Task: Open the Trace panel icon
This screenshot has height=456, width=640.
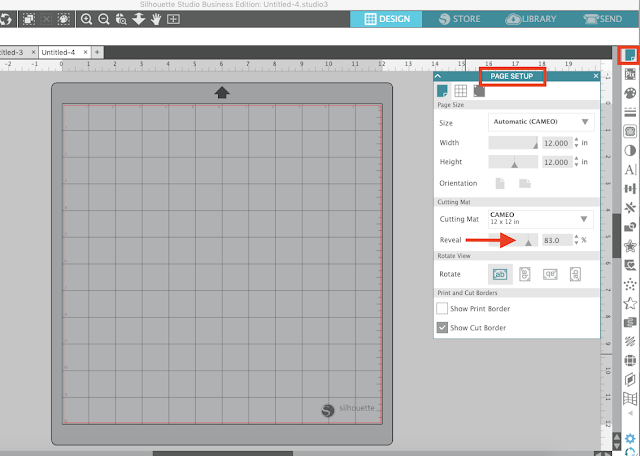Action: click(630, 131)
